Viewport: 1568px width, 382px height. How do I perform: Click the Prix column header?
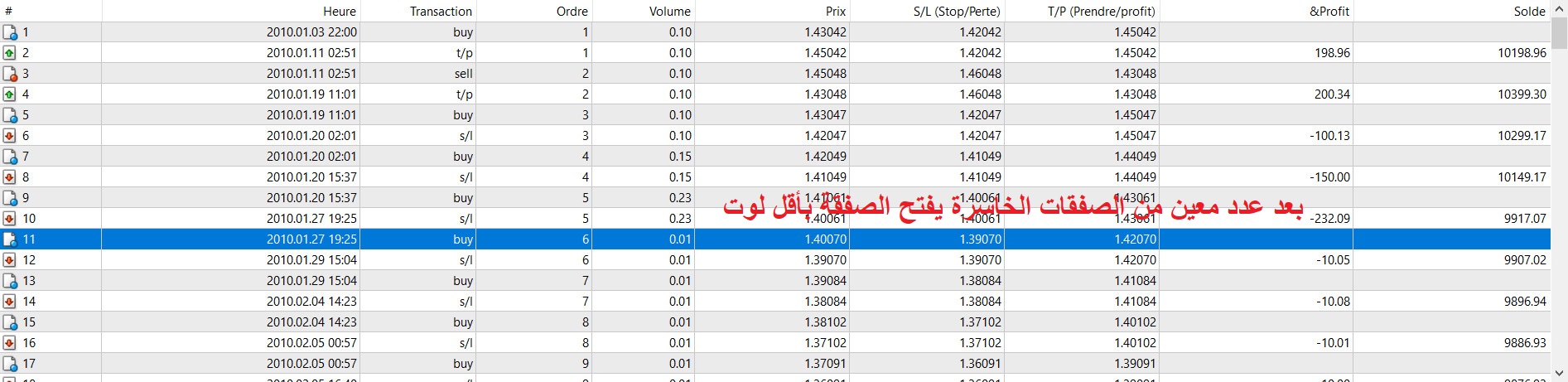coord(835,11)
